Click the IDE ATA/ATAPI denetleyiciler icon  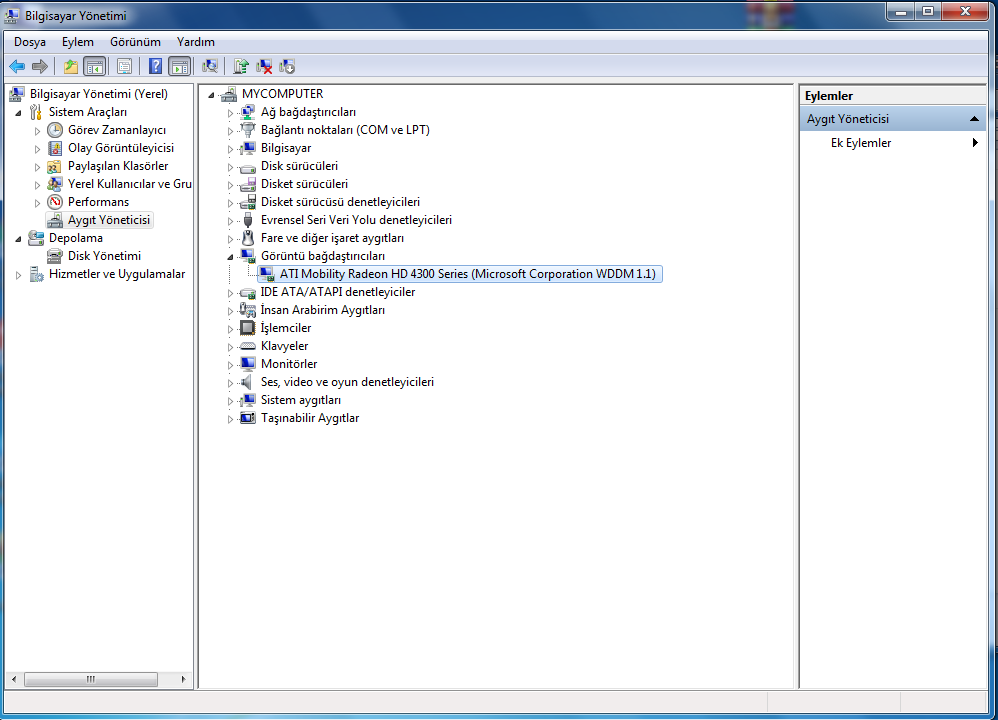(248, 292)
